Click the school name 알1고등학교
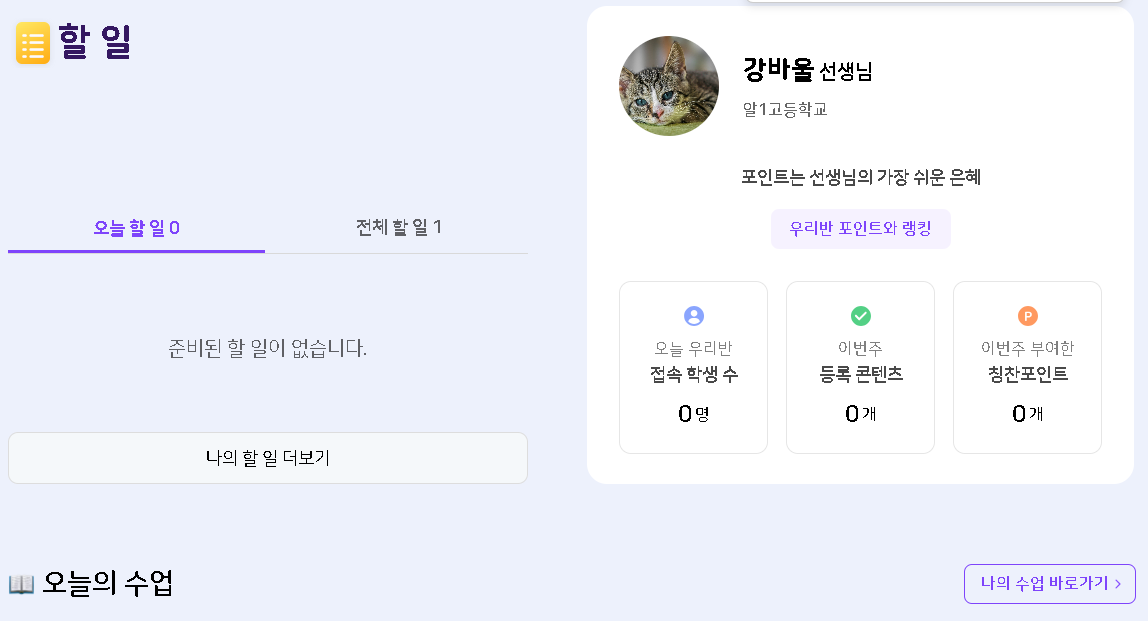Screen dimensions: 1148x621 tap(785, 109)
